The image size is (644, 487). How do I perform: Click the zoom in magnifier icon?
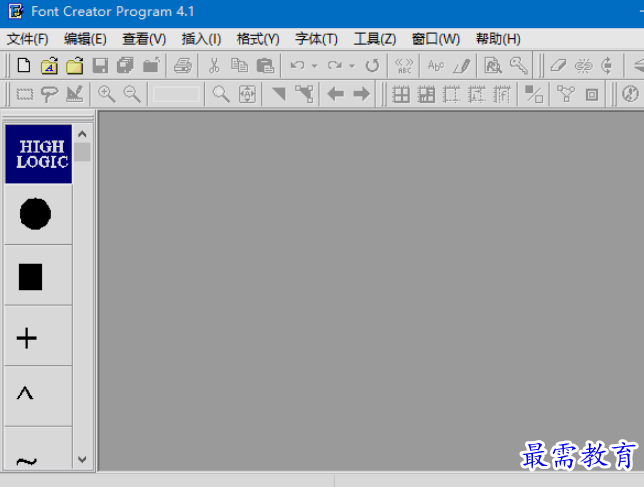[x=106, y=94]
